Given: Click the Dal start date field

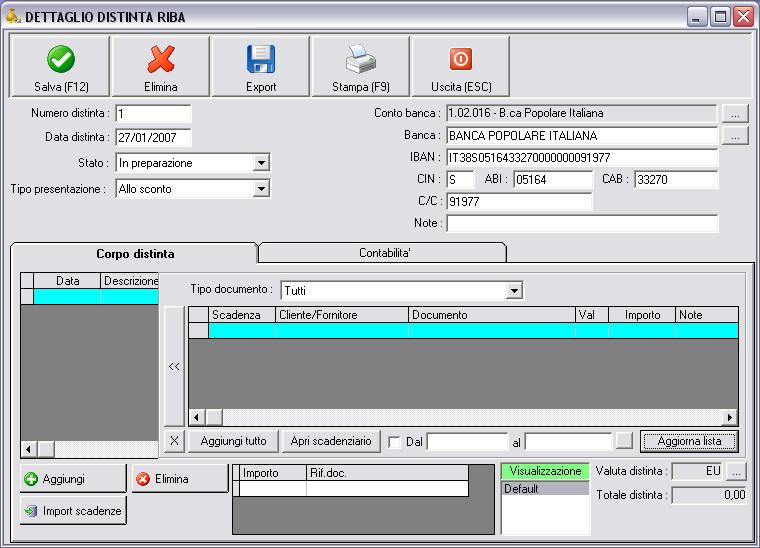Looking at the screenshot, I should [x=467, y=442].
